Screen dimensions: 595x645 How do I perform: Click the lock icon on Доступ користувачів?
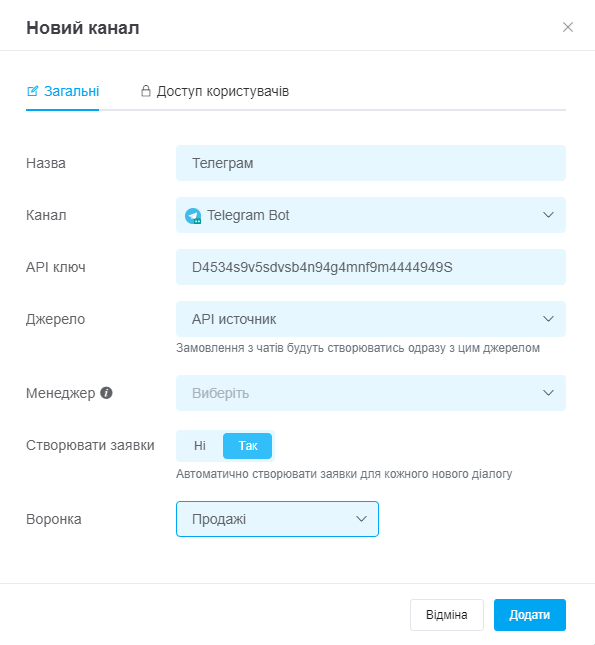pos(146,90)
